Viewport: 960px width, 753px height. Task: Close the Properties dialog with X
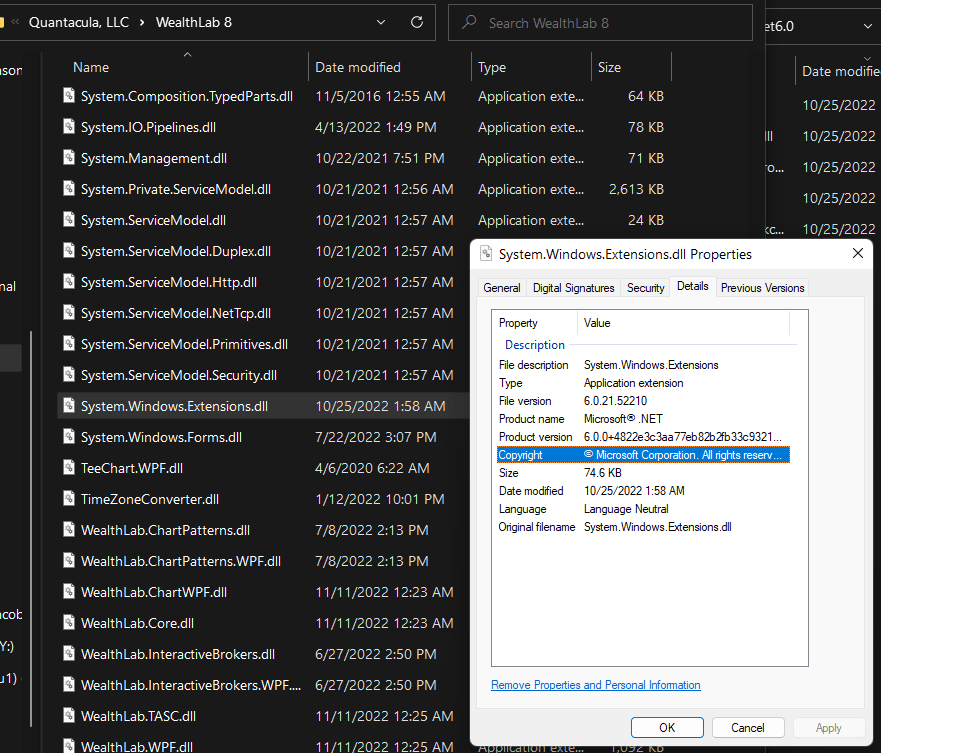[x=858, y=253]
